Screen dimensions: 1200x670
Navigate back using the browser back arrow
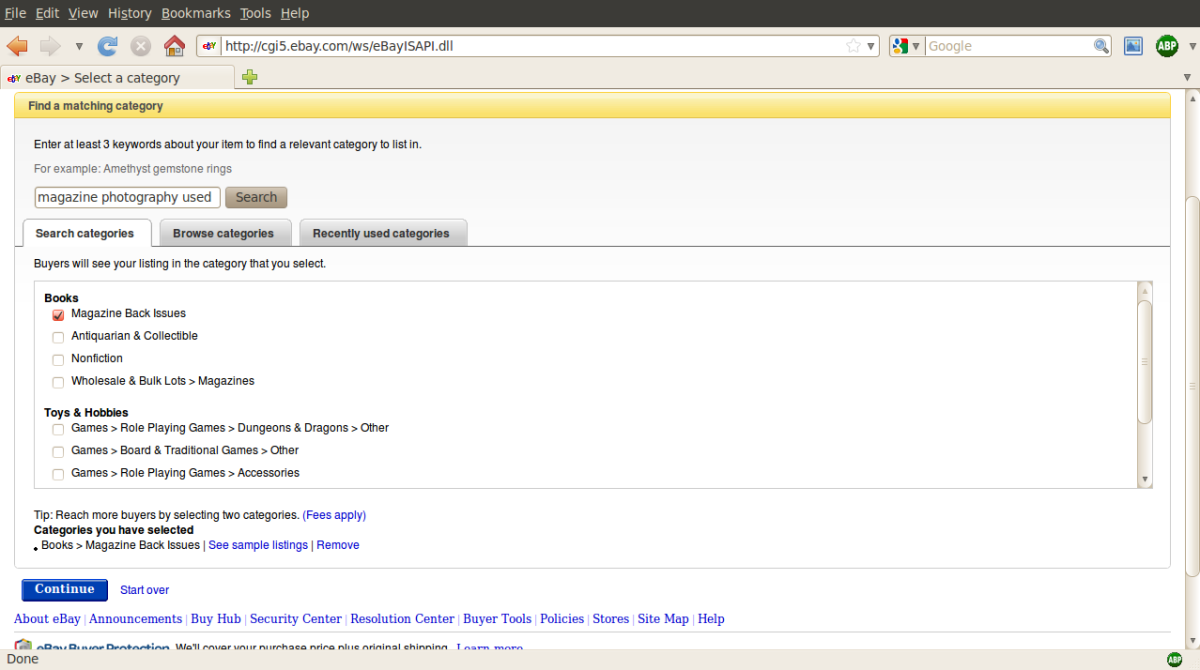coord(17,45)
